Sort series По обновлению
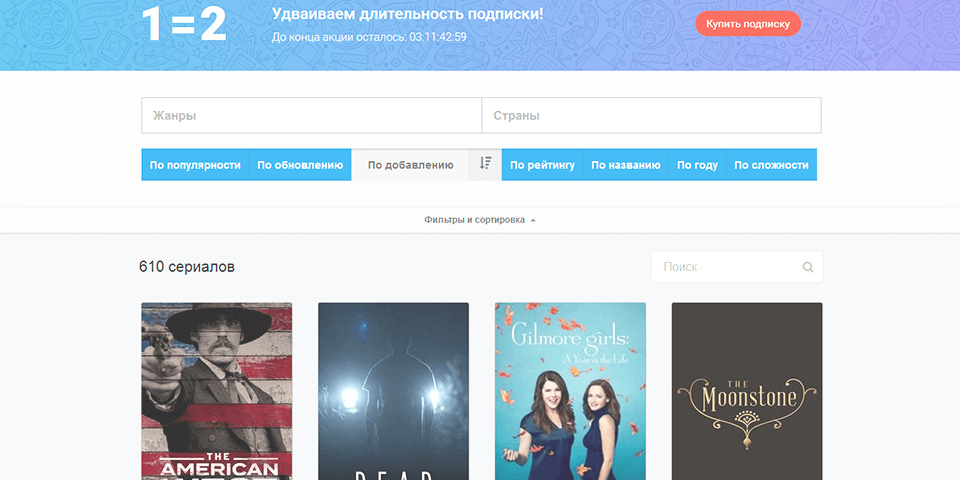 point(300,165)
